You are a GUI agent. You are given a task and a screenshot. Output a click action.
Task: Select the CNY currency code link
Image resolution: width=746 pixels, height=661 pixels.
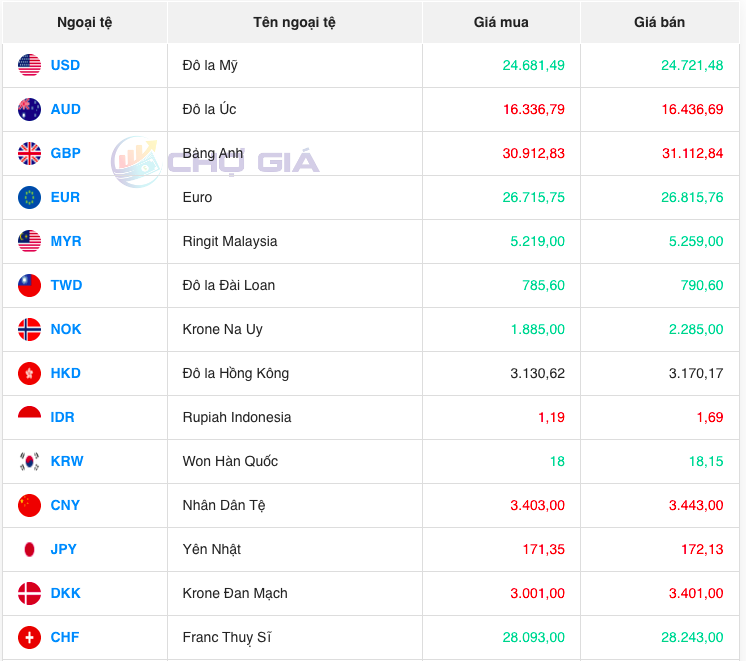(65, 506)
